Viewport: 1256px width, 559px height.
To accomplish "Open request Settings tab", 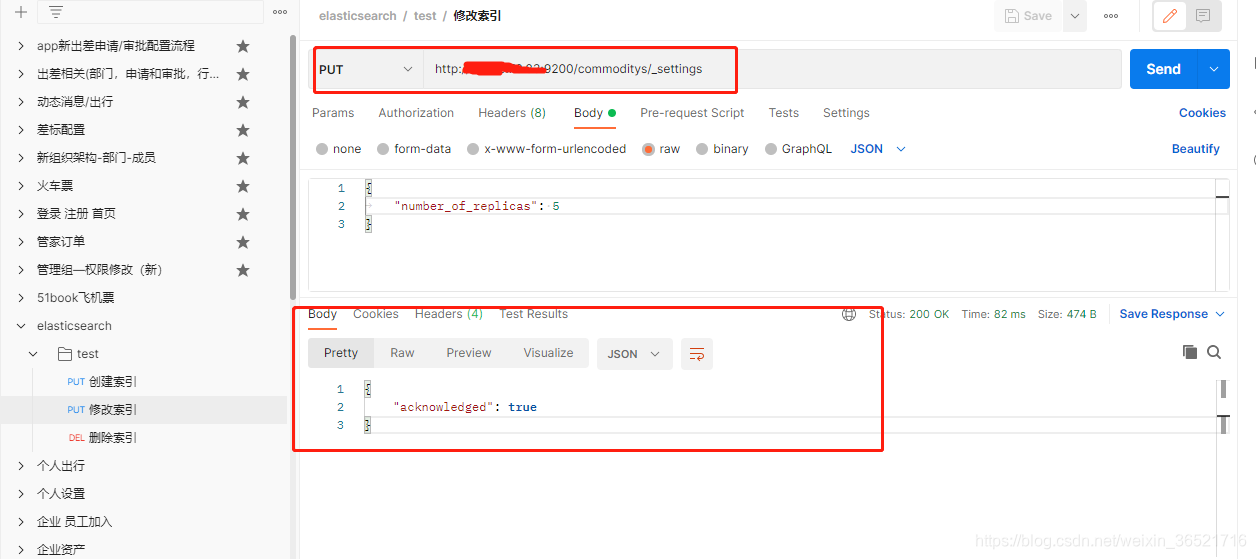I will pyautogui.click(x=846, y=113).
